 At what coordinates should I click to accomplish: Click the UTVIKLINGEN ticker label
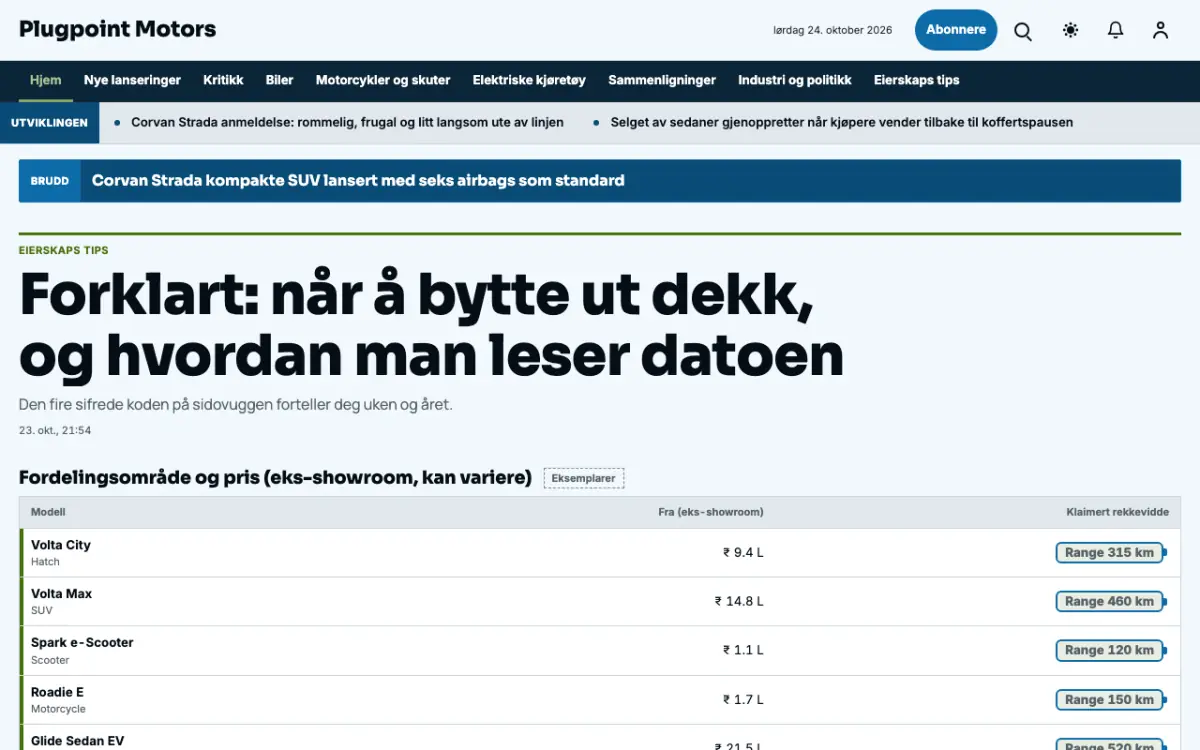coord(49,123)
